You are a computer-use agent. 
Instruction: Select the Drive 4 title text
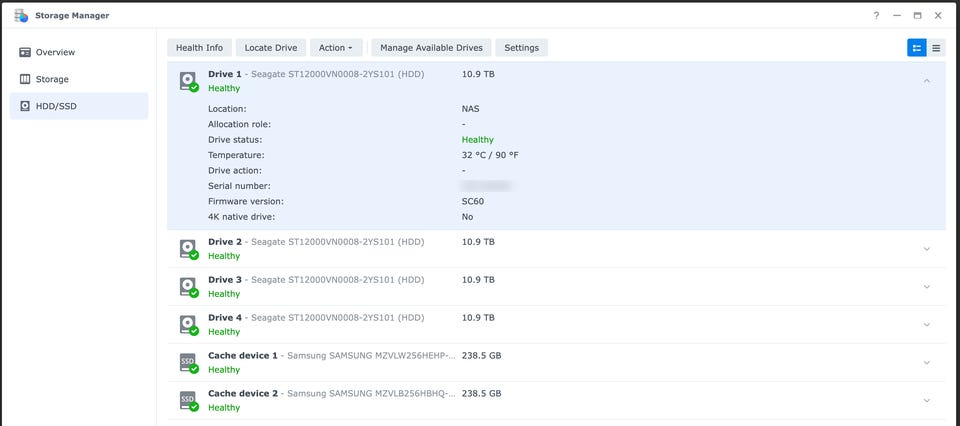click(x=225, y=318)
